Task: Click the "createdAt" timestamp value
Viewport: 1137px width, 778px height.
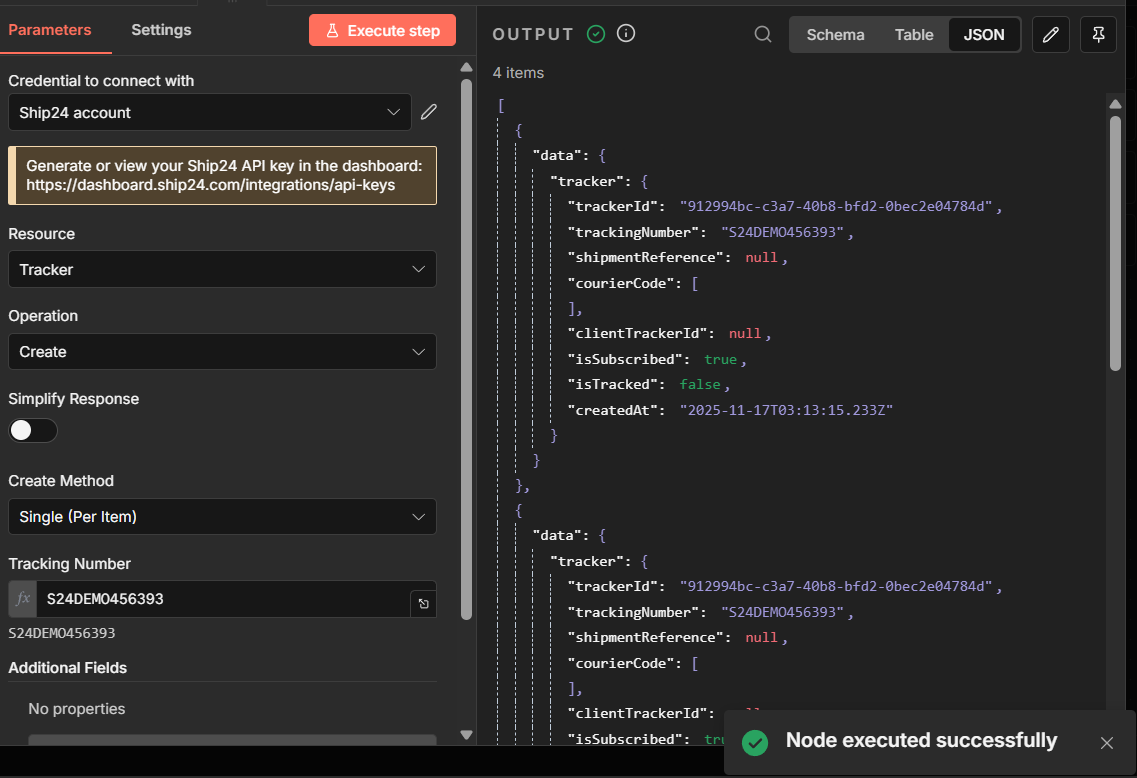Action: click(x=786, y=410)
